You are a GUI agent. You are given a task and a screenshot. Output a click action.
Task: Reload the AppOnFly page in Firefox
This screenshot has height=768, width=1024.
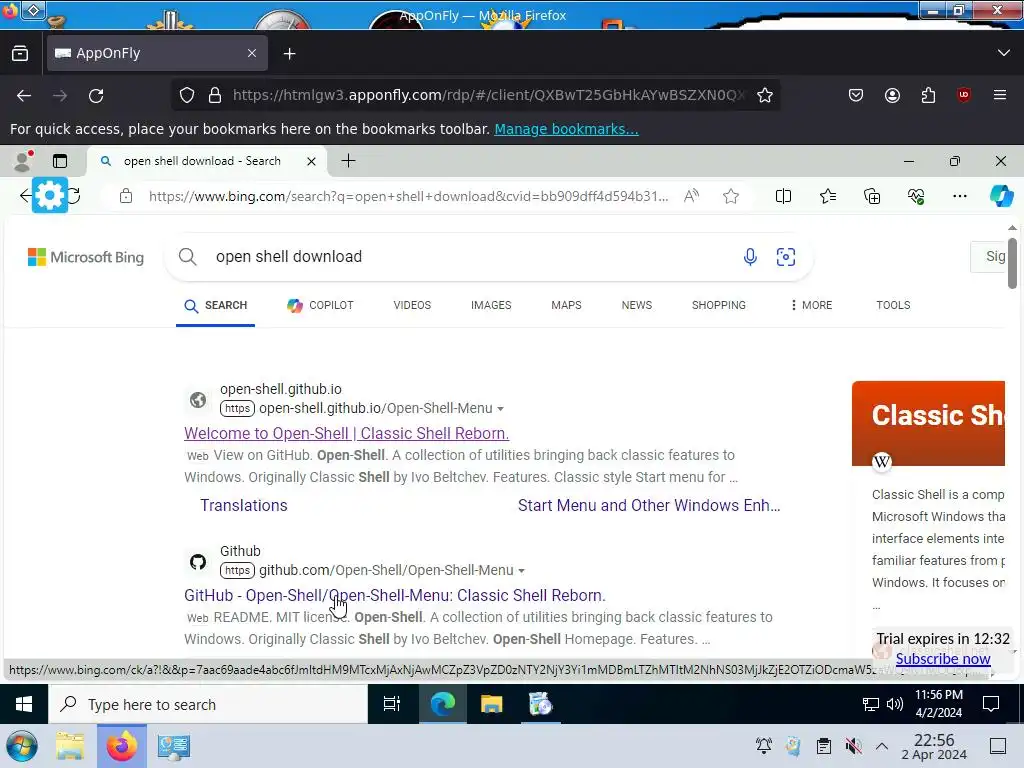pyautogui.click(x=96, y=96)
